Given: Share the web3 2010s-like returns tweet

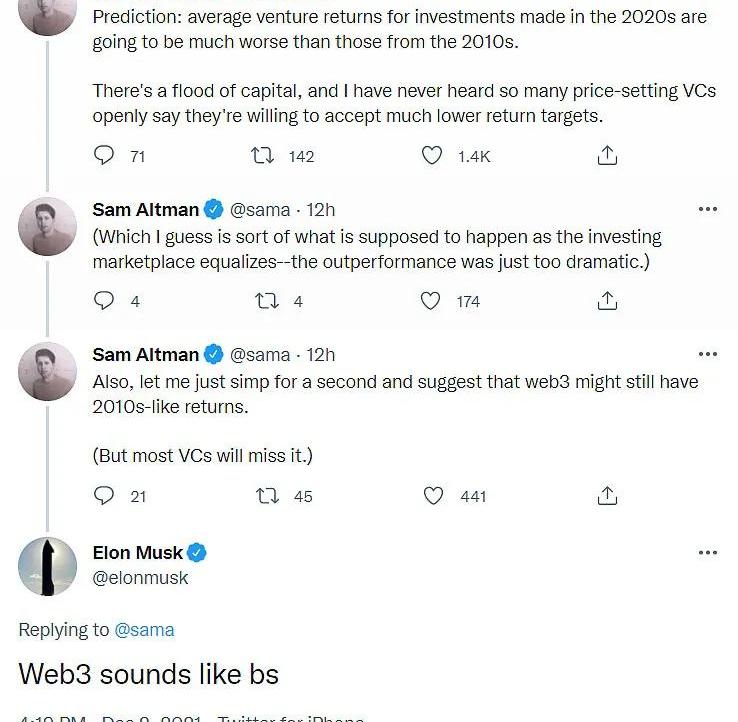Looking at the screenshot, I should [x=607, y=496].
